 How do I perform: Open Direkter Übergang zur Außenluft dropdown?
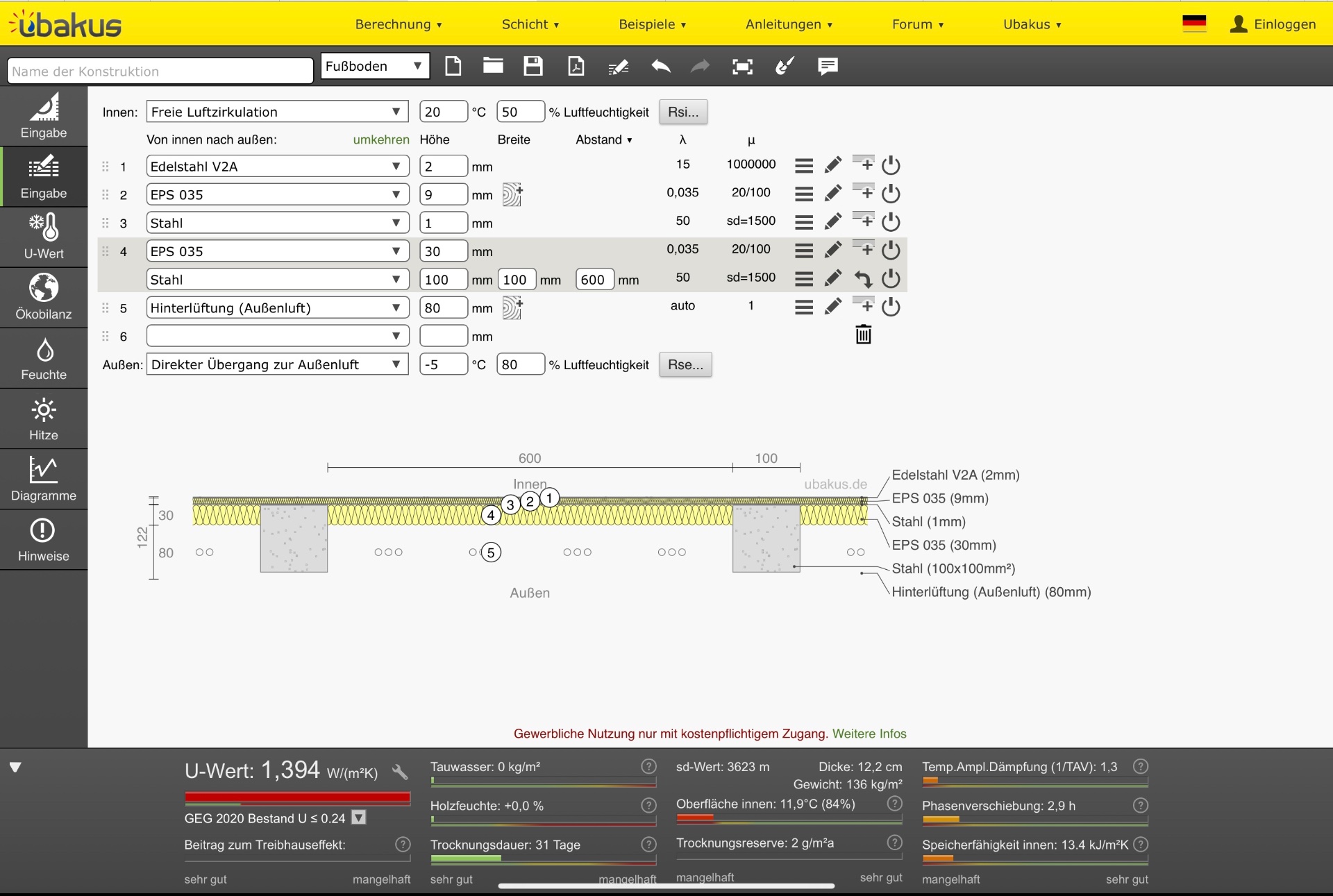(x=277, y=364)
